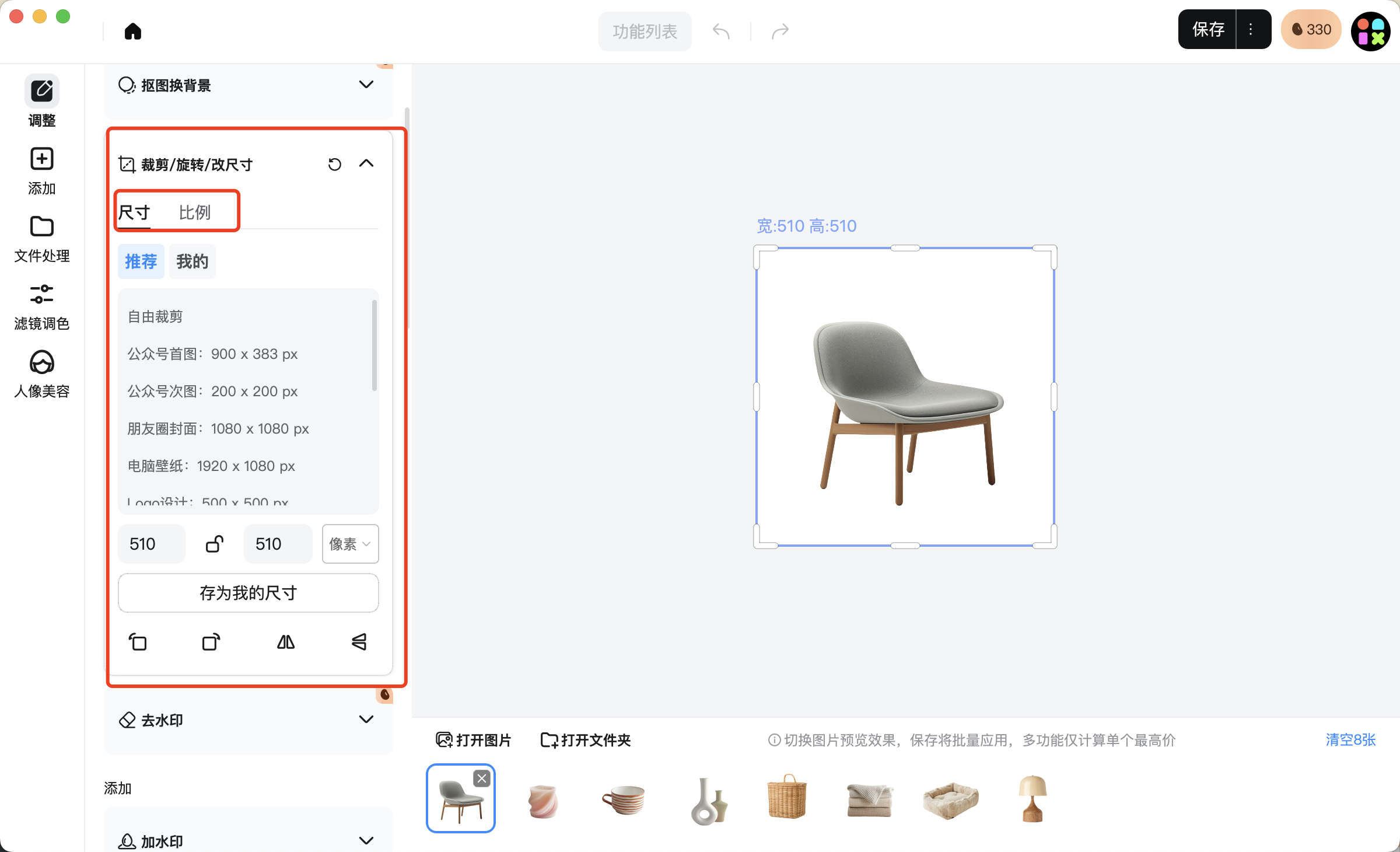Flip image horizontally with mirror icon
The image size is (1400, 852).
tap(286, 642)
